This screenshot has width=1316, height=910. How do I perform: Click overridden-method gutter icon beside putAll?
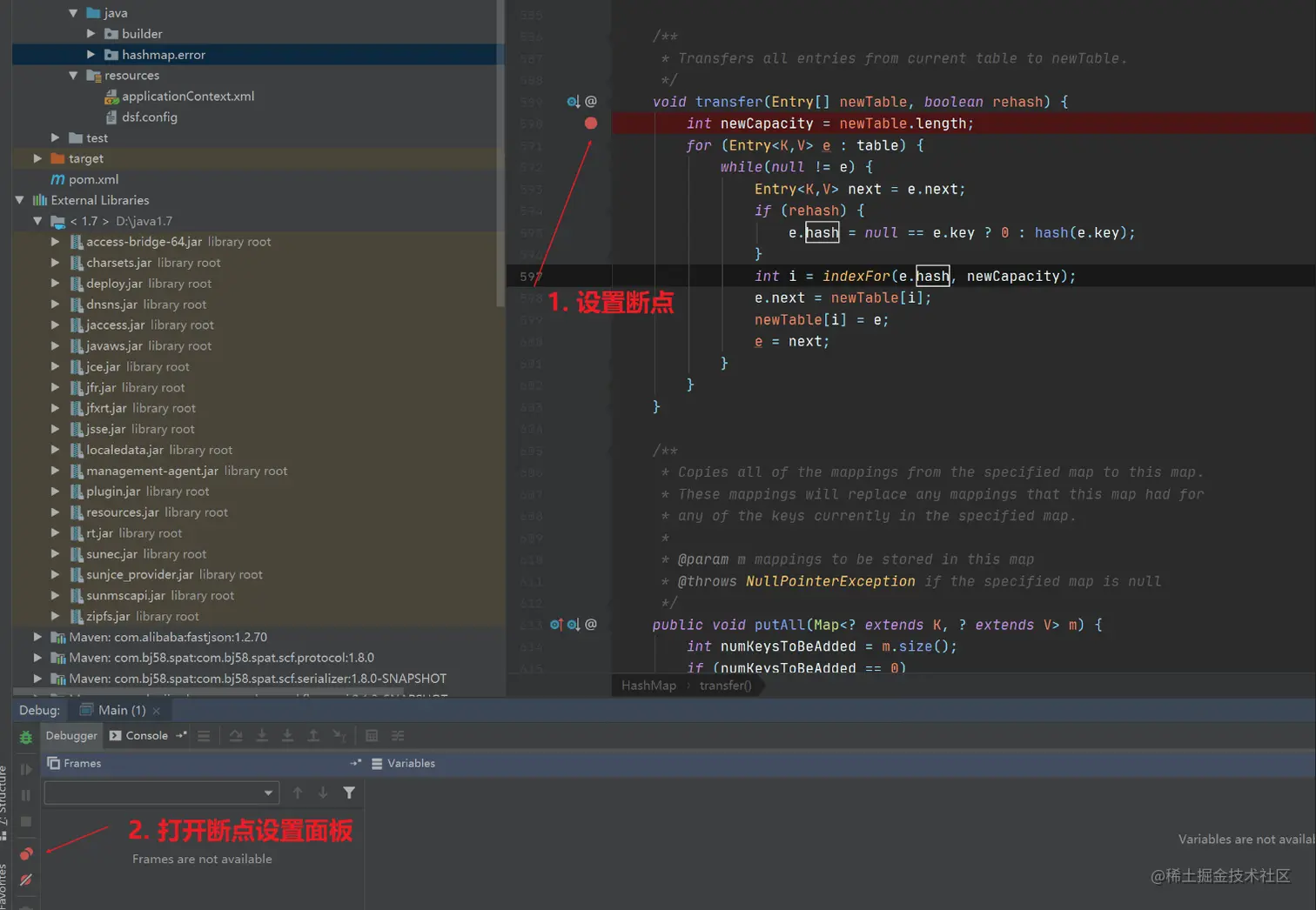pos(573,625)
